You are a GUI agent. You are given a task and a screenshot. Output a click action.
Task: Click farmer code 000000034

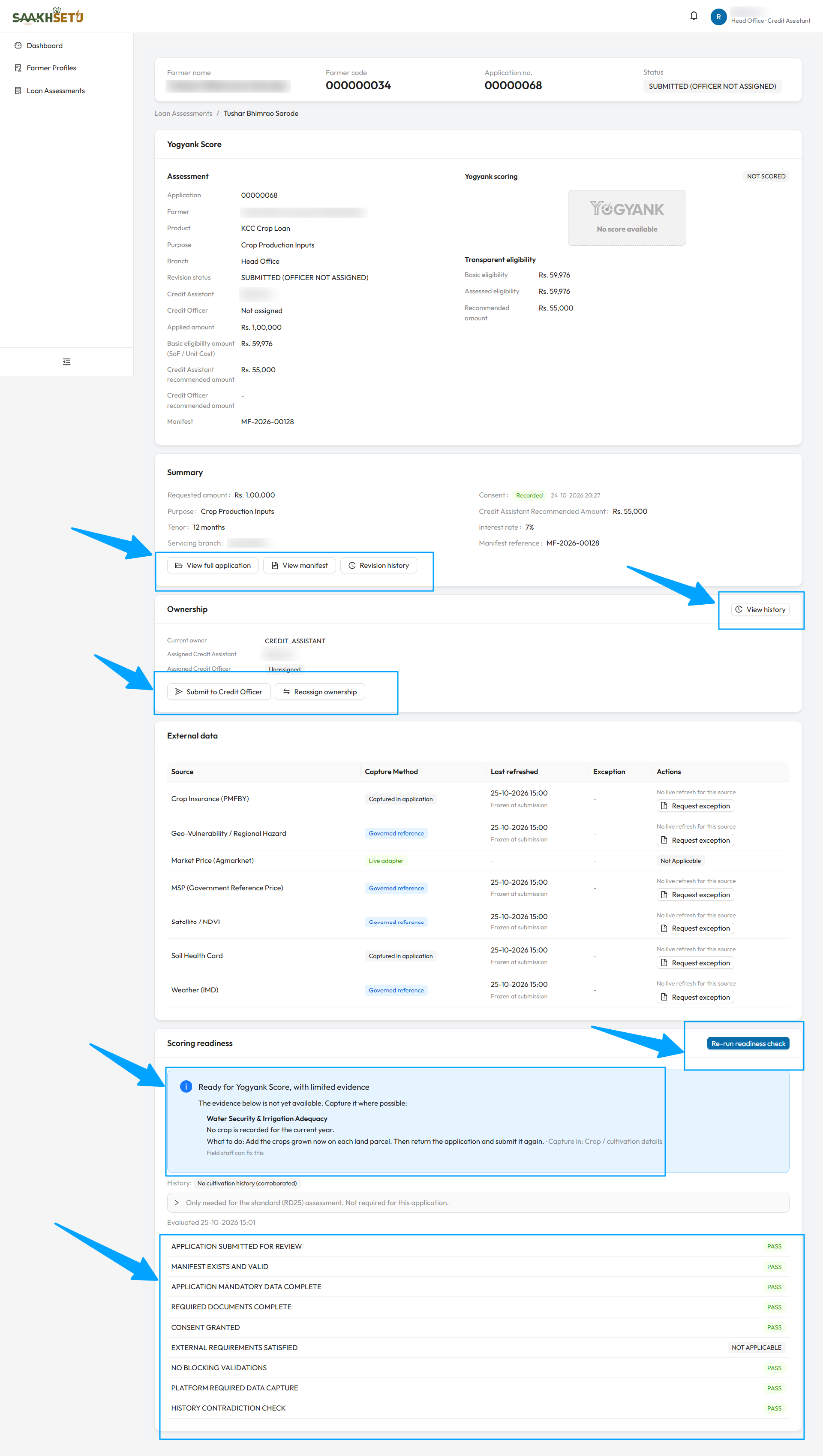pyautogui.click(x=358, y=85)
